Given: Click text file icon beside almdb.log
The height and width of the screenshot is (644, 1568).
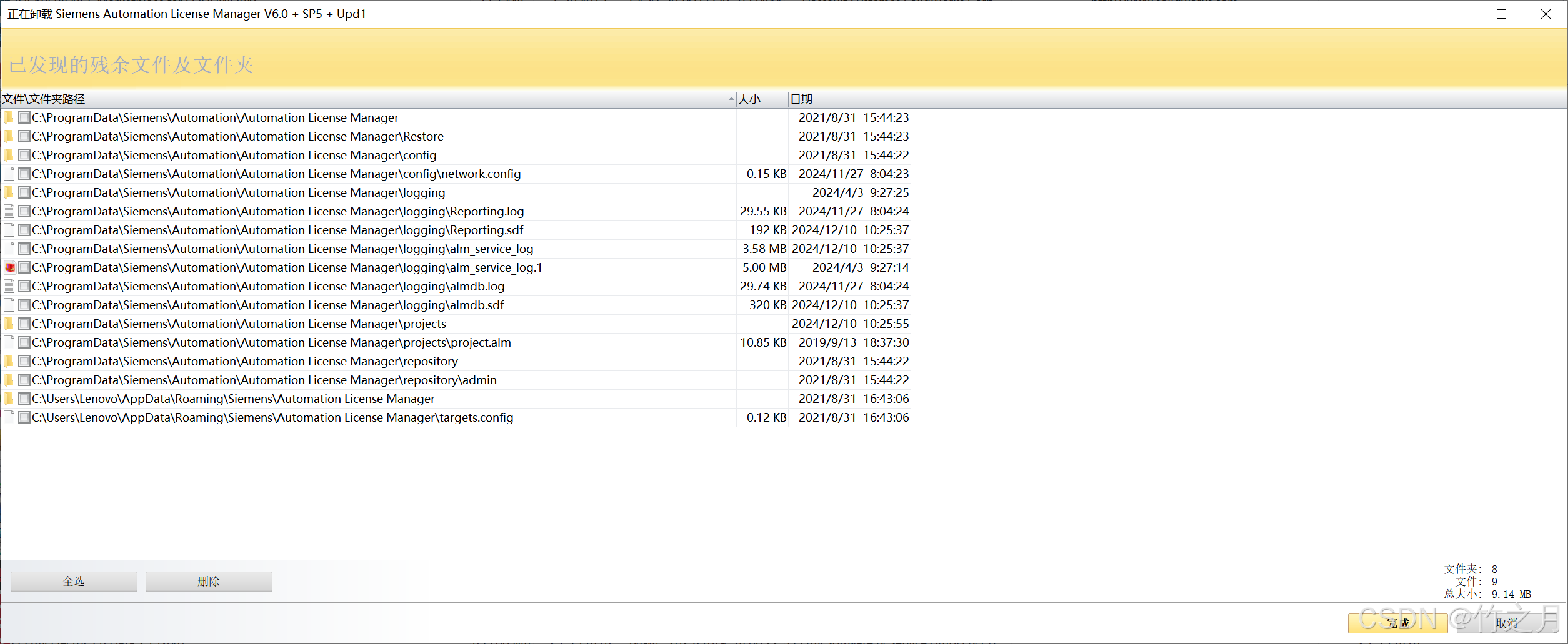Looking at the screenshot, I should point(9,286).
